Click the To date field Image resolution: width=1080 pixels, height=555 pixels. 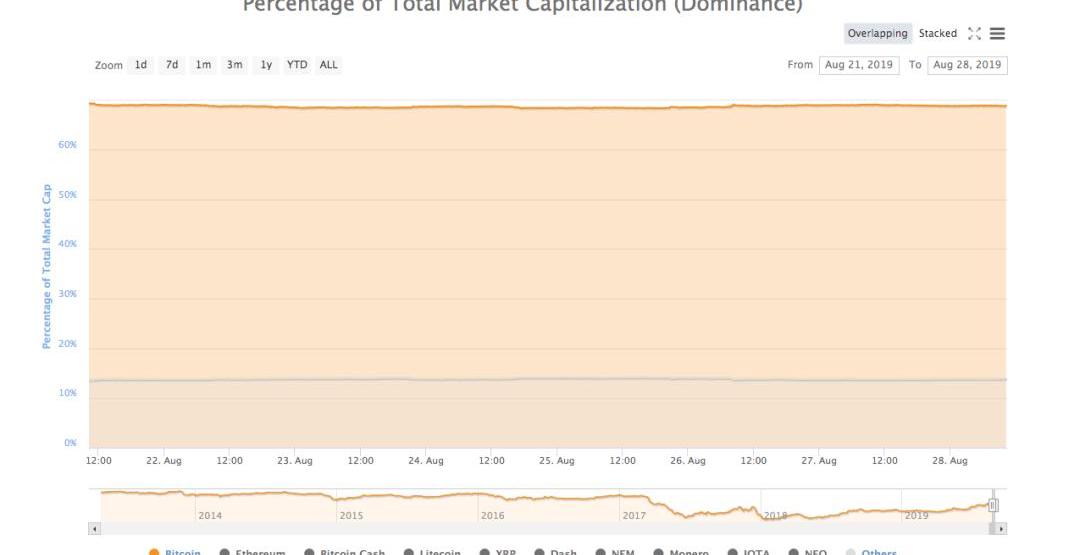[x=967, y=65]
